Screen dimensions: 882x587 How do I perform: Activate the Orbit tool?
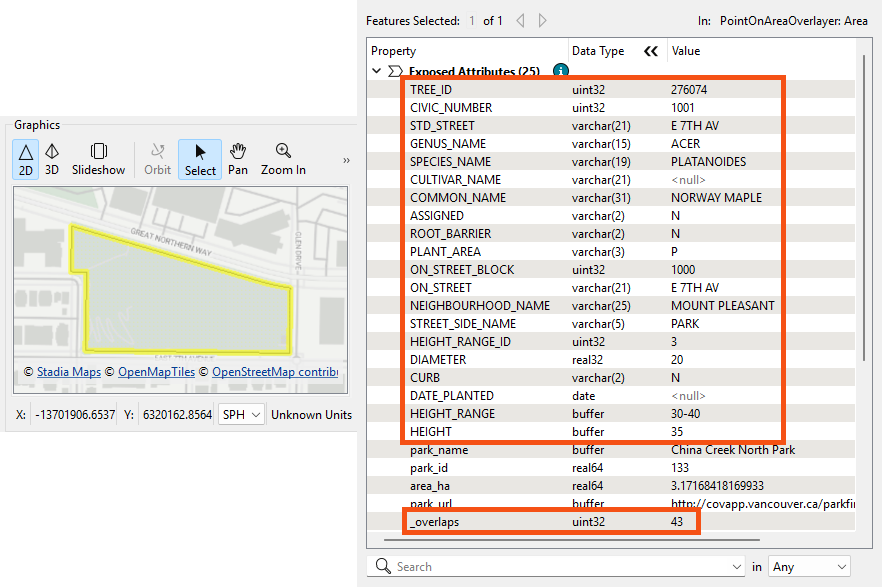click(157, 158)
